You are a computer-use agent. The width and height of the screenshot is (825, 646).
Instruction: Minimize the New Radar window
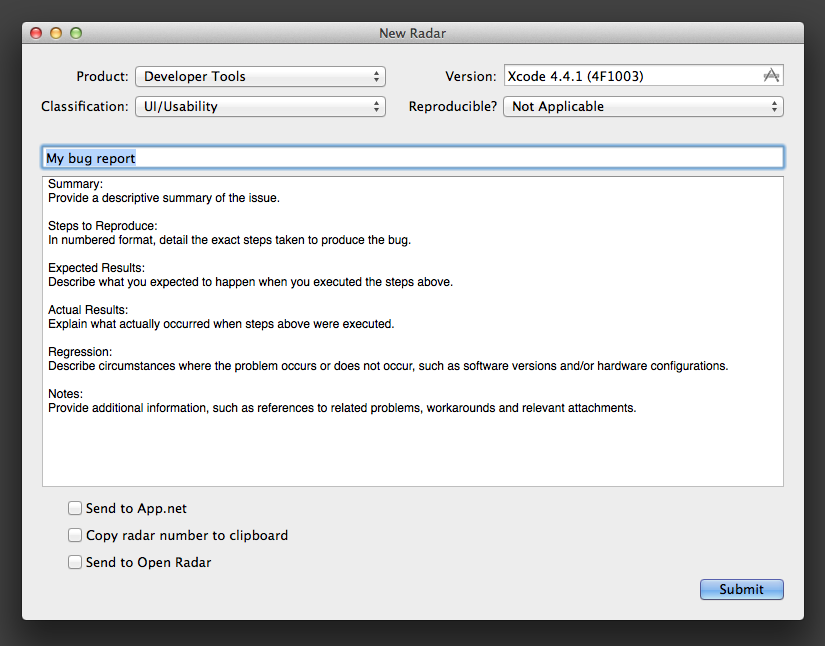coord(56,33)
